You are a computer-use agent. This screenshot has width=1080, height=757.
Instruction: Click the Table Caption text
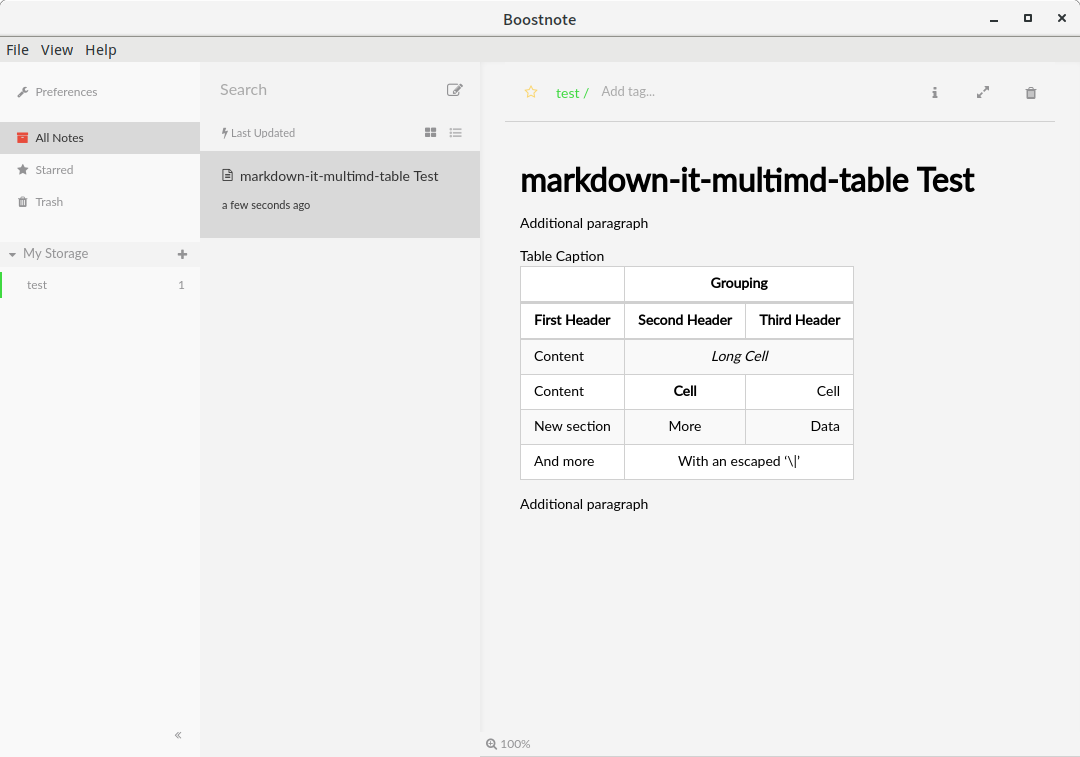click(562, 256)
